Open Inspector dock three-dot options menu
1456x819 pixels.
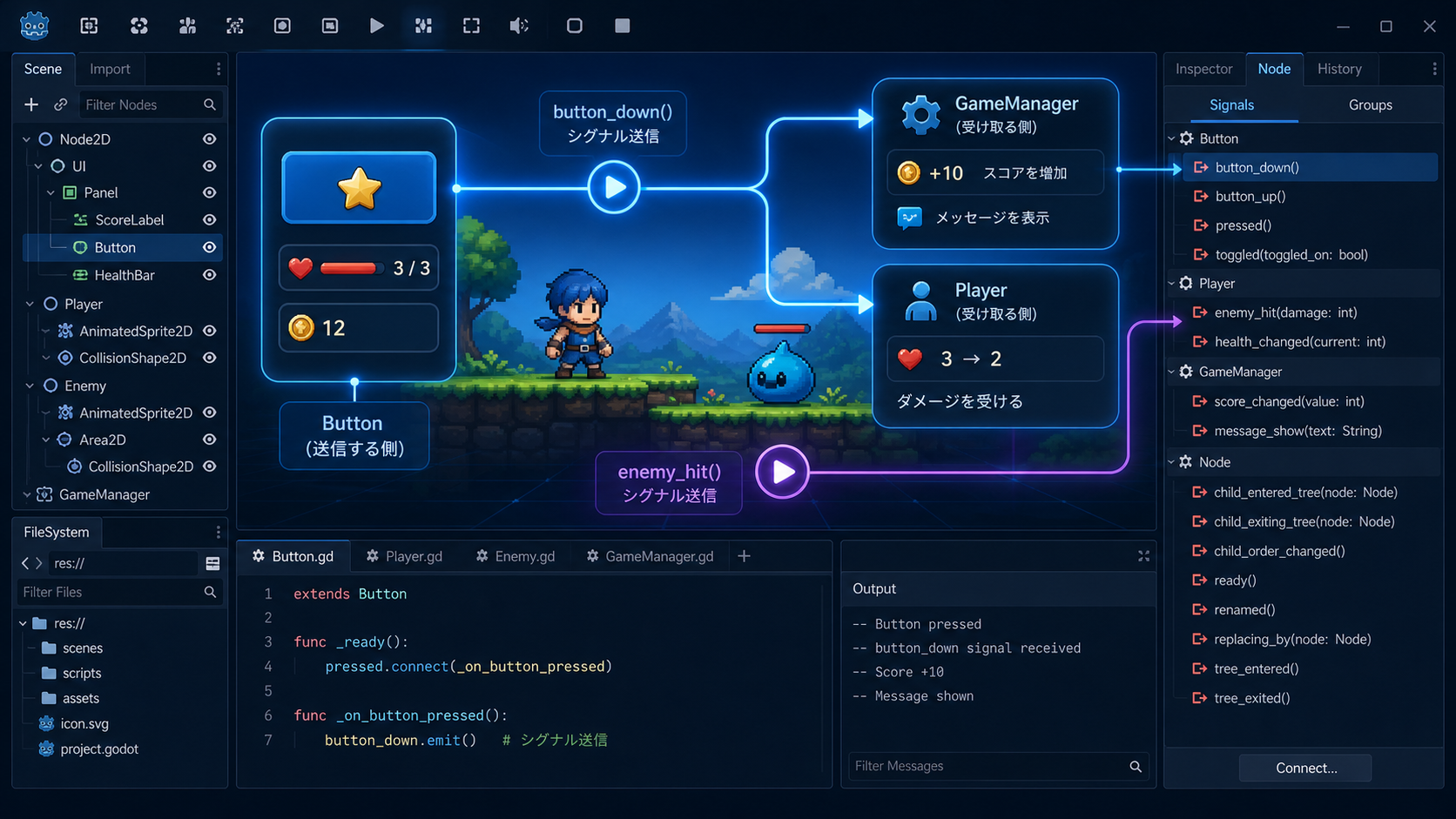(1434, 69)
